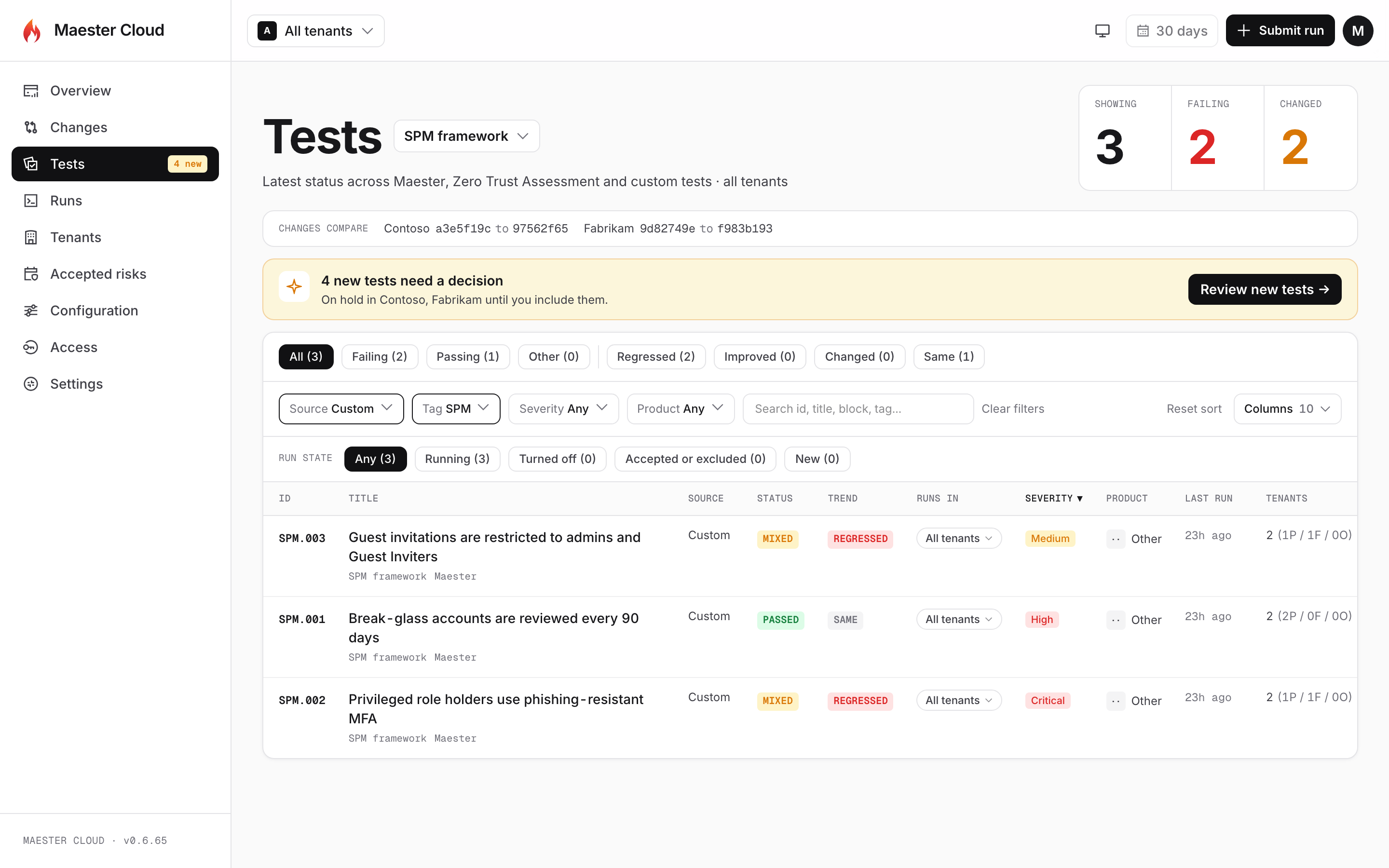The image size is (1389, 868).
Task: Toggle Accepted or excluded (0) run state
Action: click(695, 459)
